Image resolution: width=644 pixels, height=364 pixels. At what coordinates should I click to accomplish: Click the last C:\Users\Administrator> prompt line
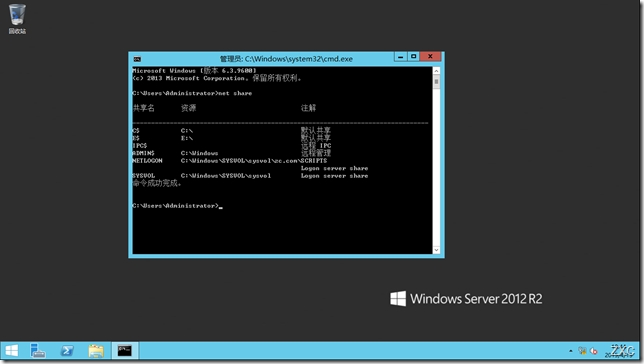coord(177,205)
